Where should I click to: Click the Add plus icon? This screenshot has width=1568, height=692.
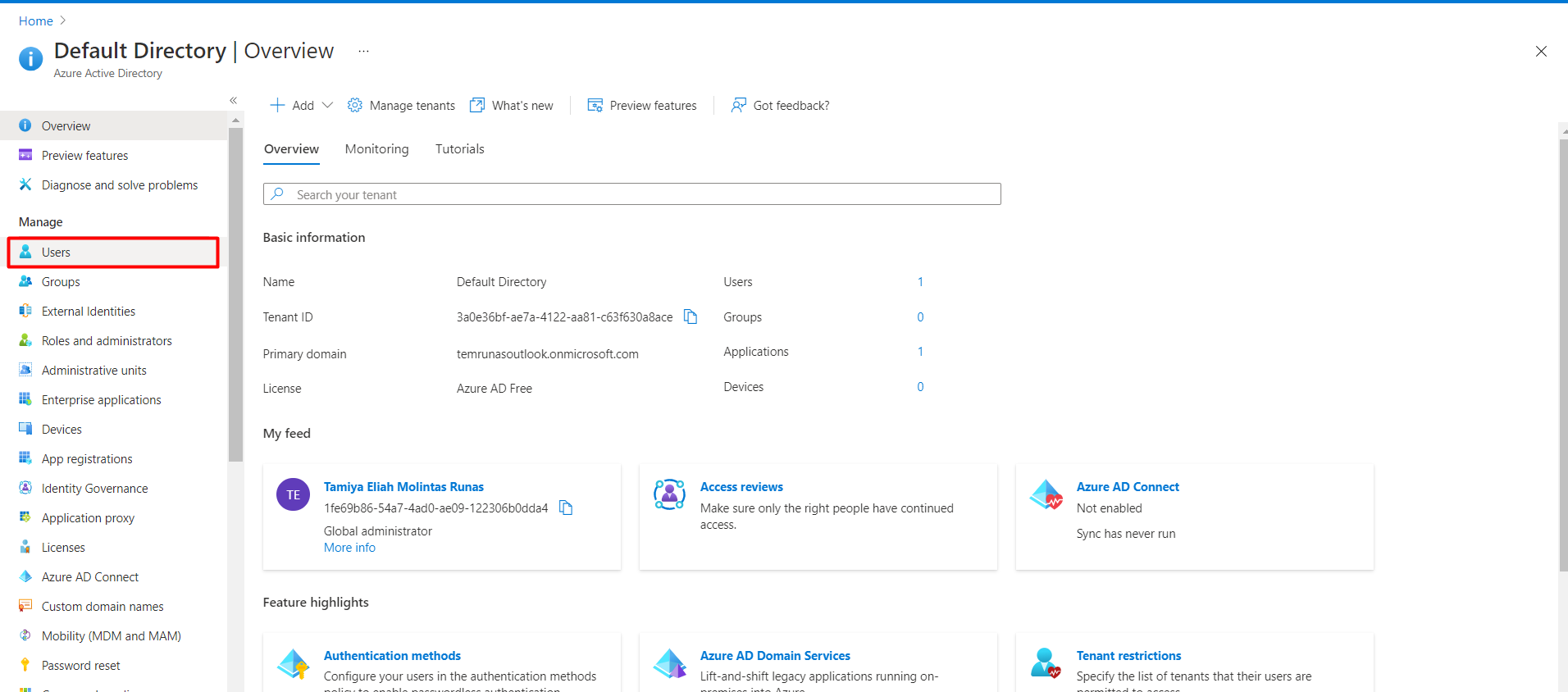(277, 105)
